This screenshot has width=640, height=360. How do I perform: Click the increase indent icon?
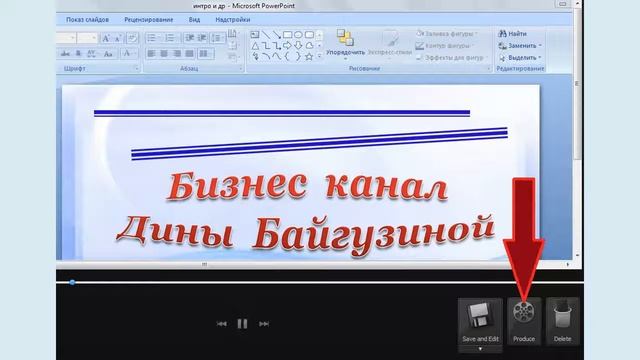point(202,38)
